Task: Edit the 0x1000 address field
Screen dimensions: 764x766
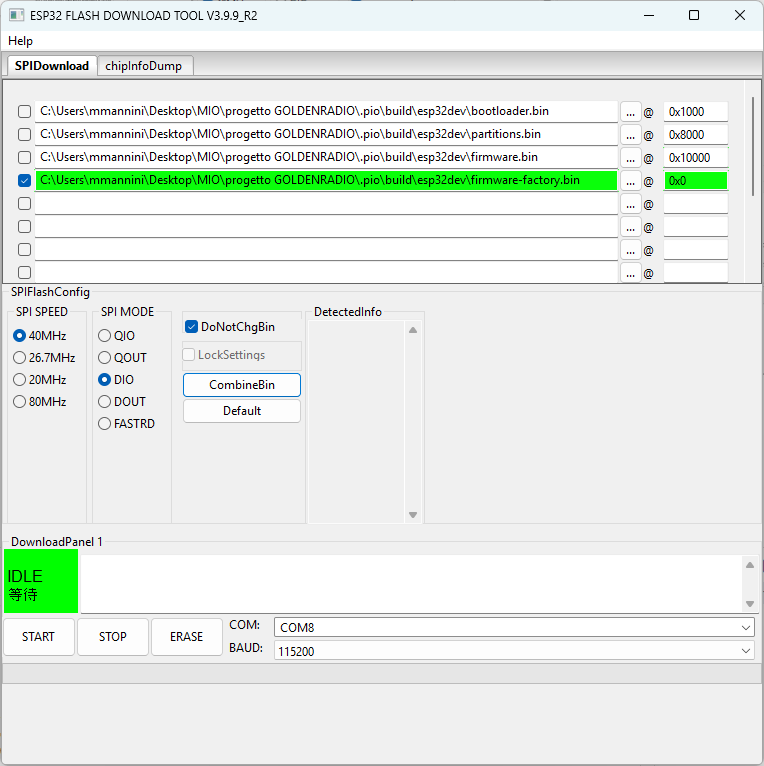Action: click(696, 112)
